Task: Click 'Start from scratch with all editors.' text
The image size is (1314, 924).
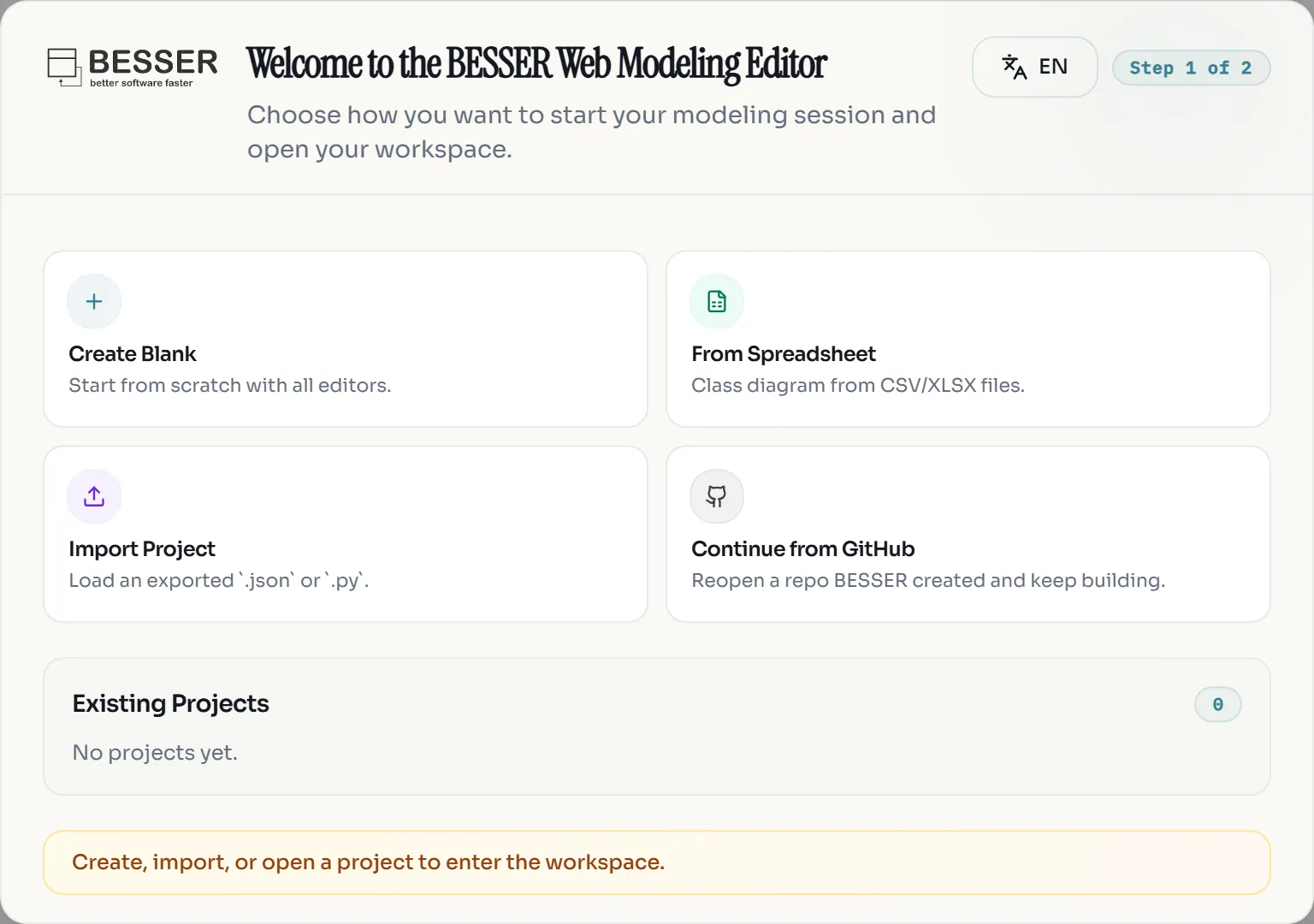Action: [230, 386]
